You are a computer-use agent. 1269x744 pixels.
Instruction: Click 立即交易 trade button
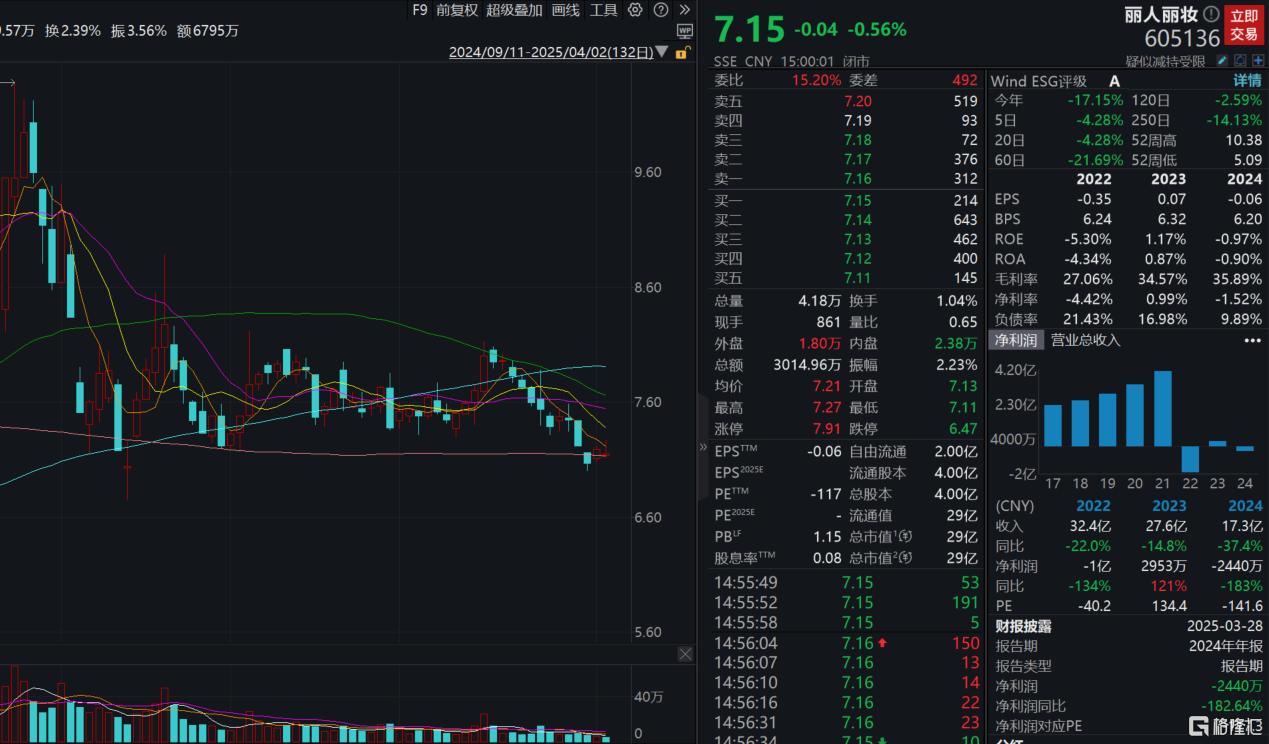1244,24
